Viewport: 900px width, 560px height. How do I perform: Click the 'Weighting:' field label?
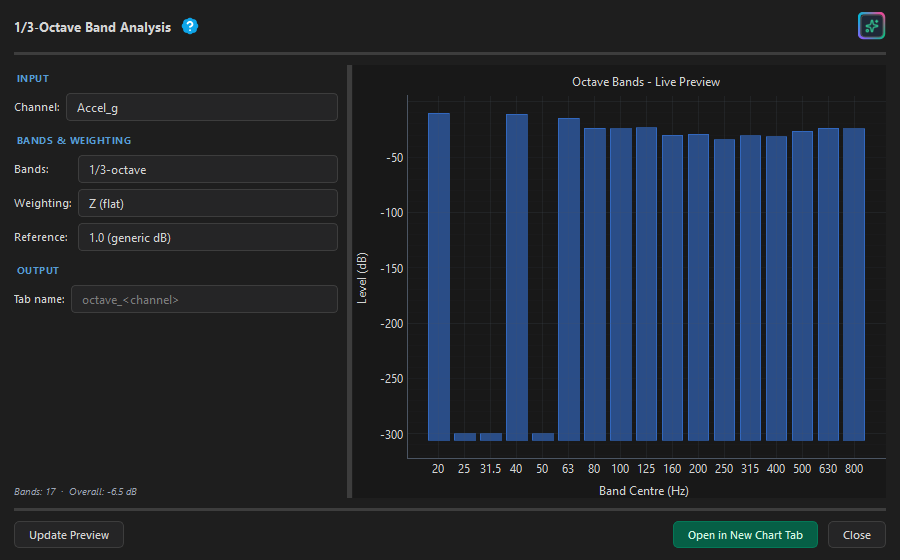42,203
